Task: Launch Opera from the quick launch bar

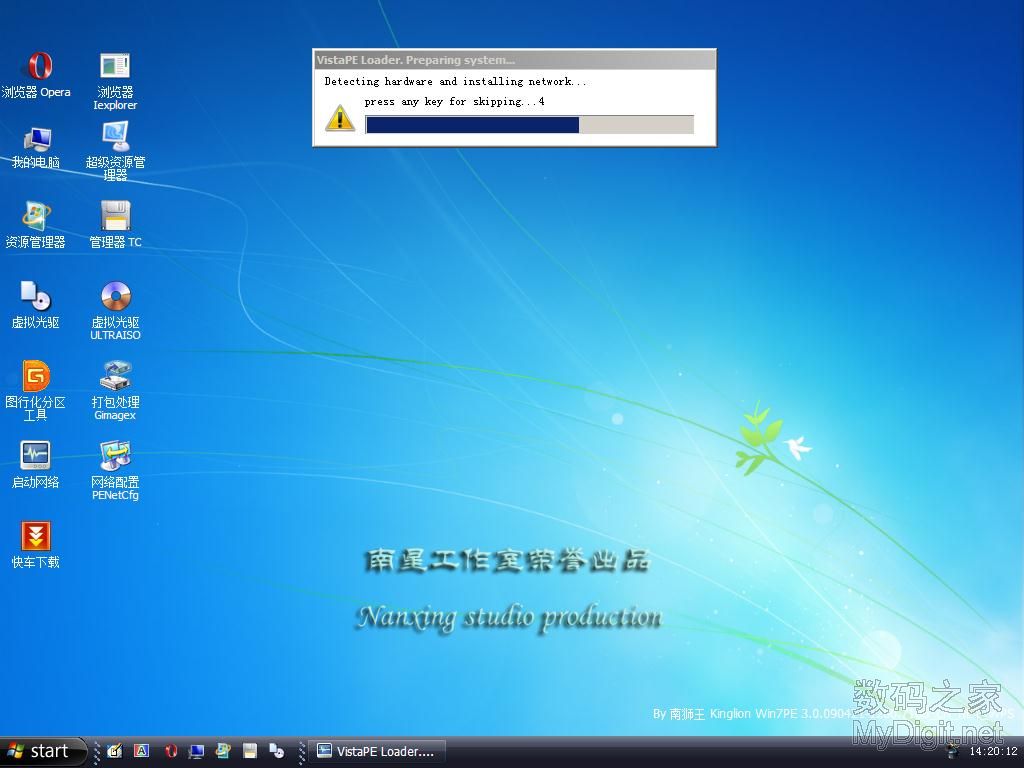Action: click(170, 752)
